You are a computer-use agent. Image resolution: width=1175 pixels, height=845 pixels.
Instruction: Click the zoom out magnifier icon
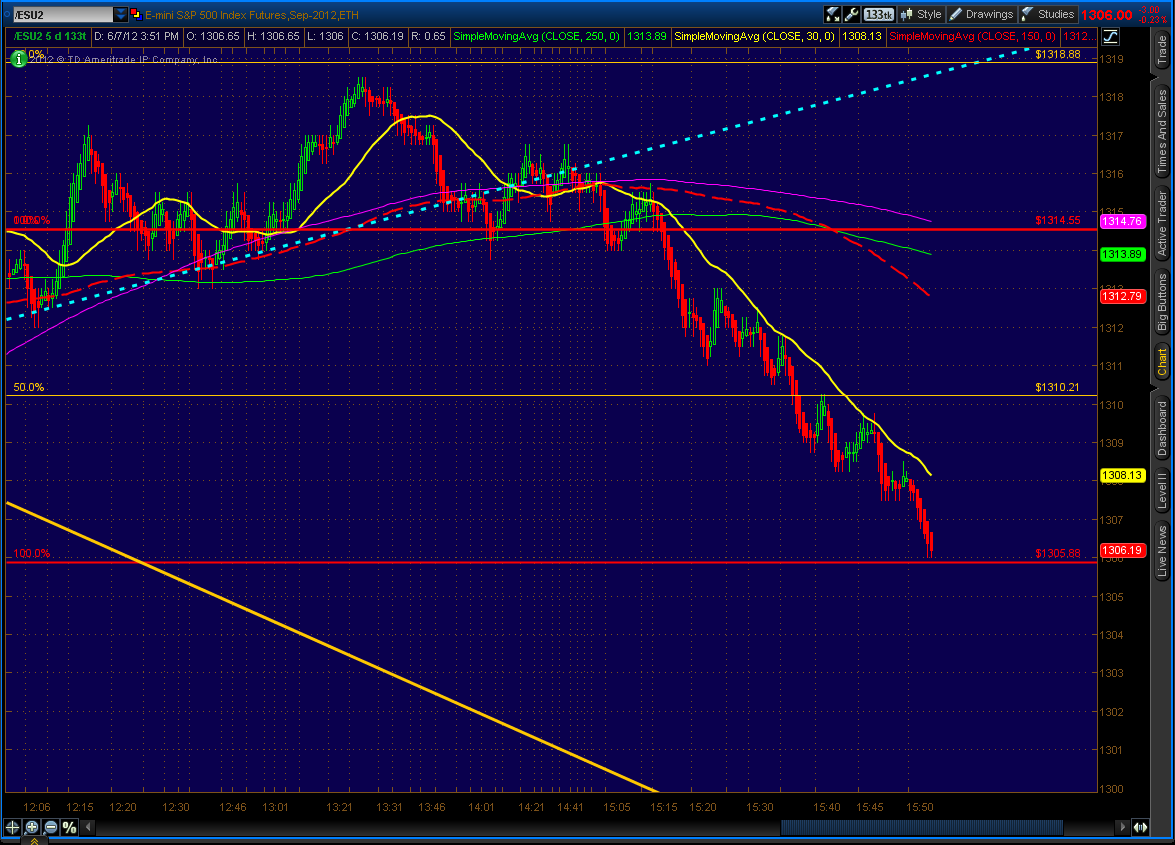[x=51, y=827]
